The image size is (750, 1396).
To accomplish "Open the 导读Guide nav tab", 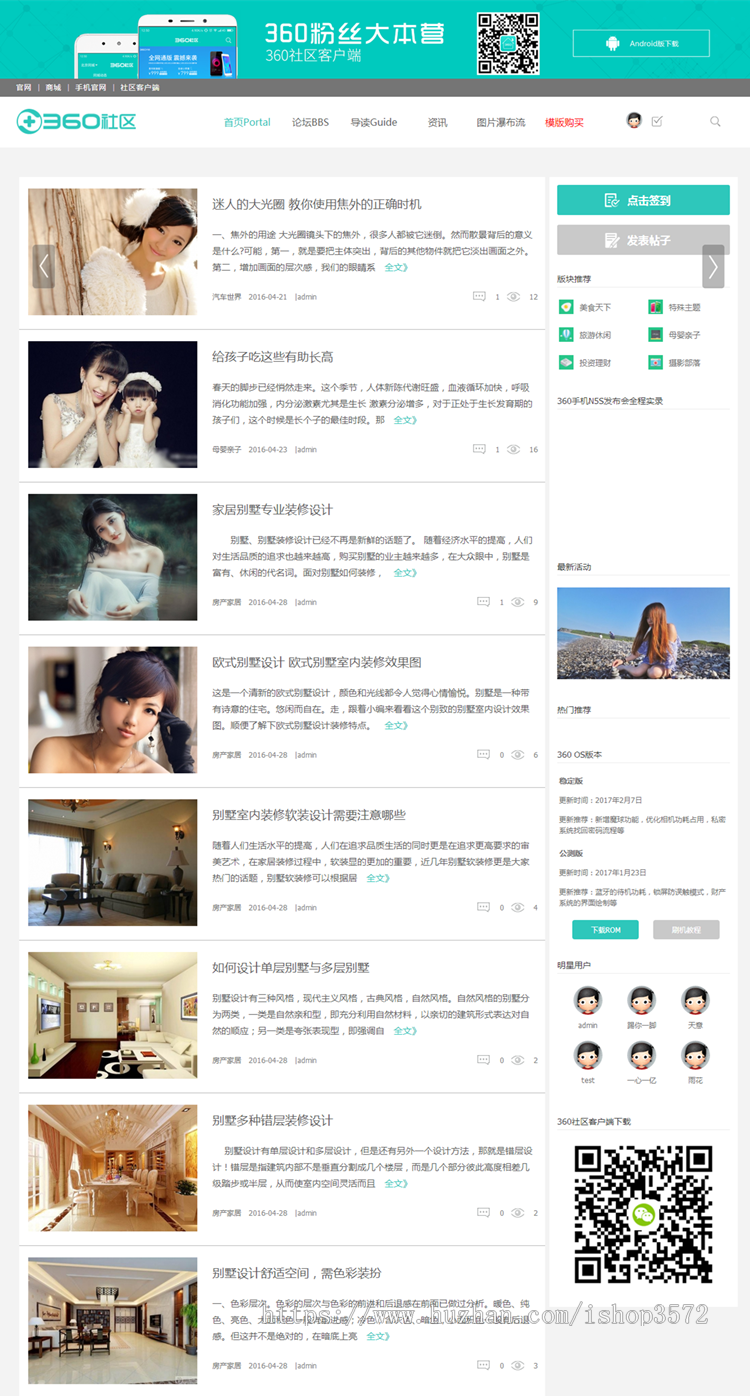I will tap(374, 122).
